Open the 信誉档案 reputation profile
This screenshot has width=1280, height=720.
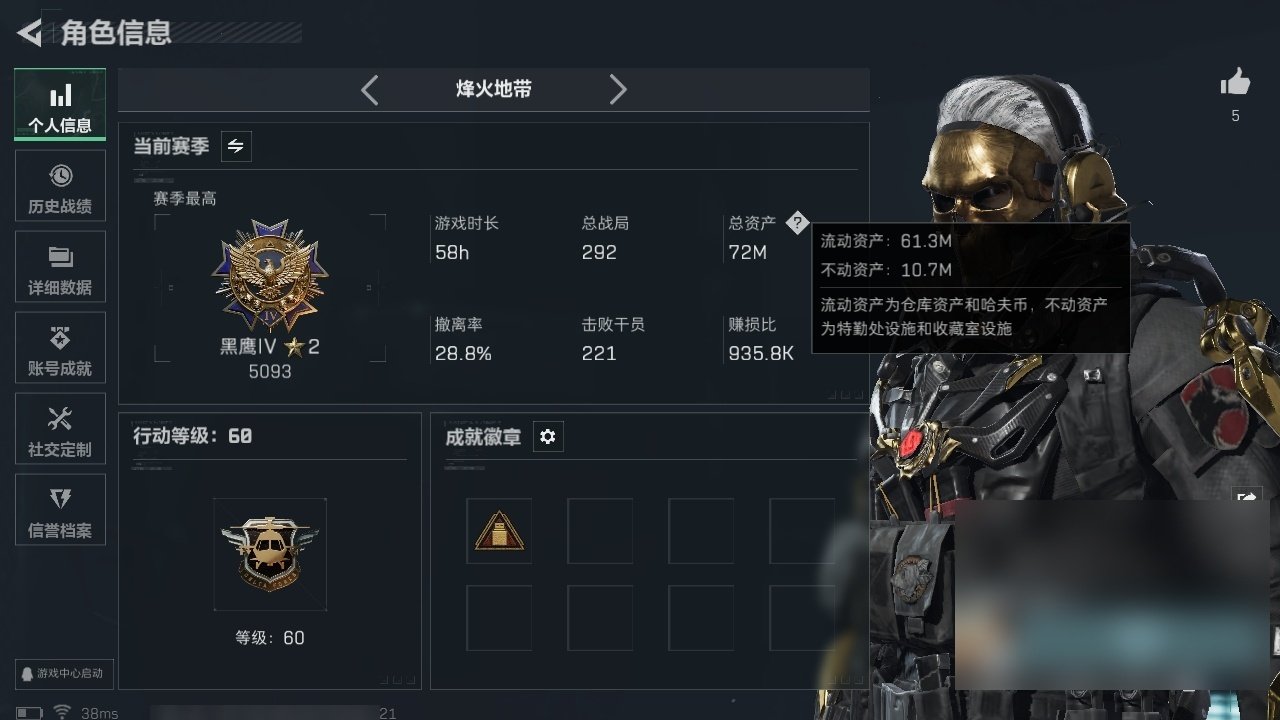click(x=60, y=510)
